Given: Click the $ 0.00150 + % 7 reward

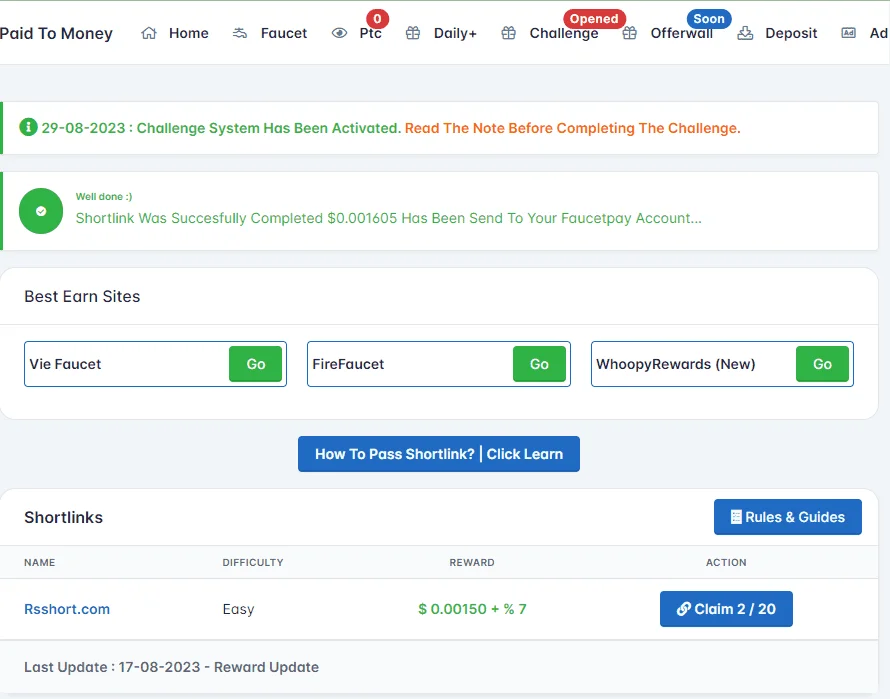Looking at the screenshot, I should pyautogui.click(x=472, y=609).
